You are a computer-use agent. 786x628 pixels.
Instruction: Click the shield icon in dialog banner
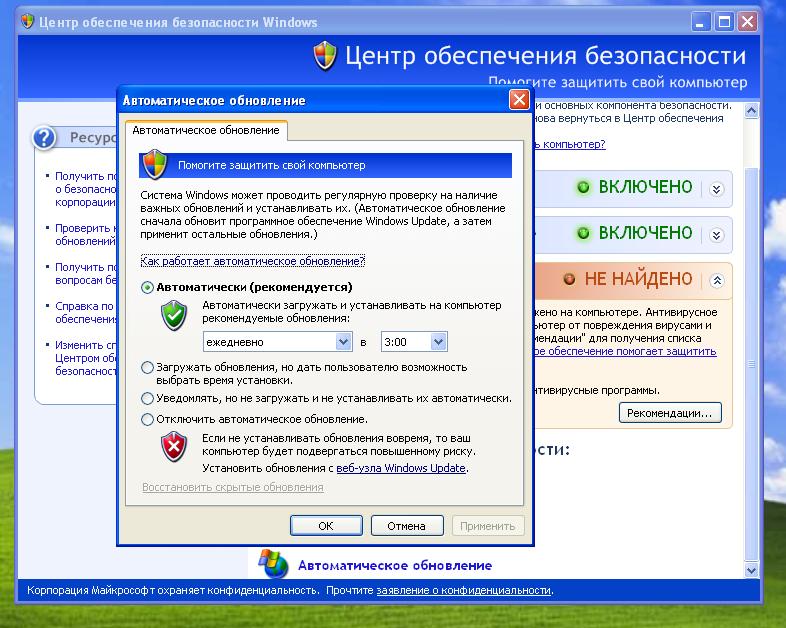pyautogui.click(x=154, y=165)
